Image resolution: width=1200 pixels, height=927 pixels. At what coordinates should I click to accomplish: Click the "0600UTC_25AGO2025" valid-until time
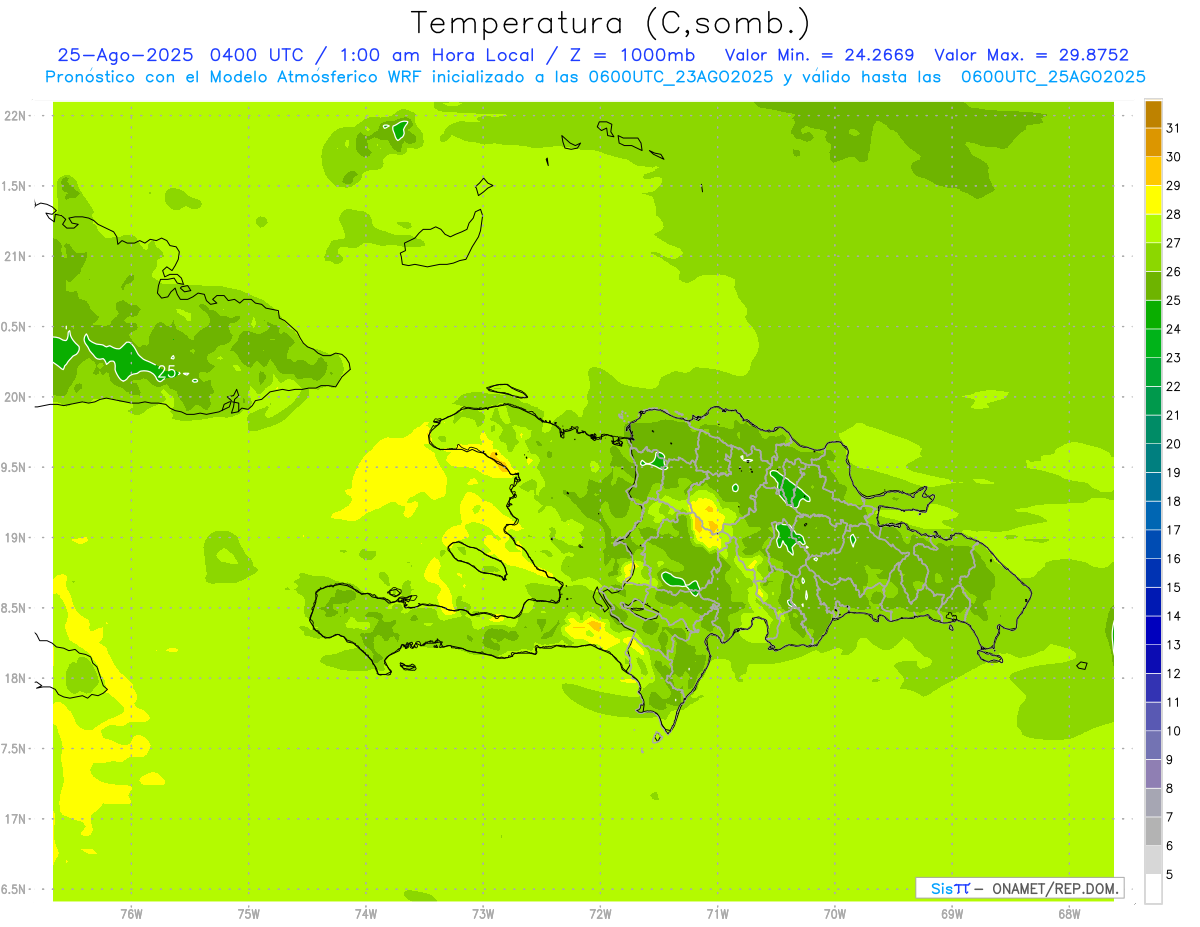point(1053,77)
